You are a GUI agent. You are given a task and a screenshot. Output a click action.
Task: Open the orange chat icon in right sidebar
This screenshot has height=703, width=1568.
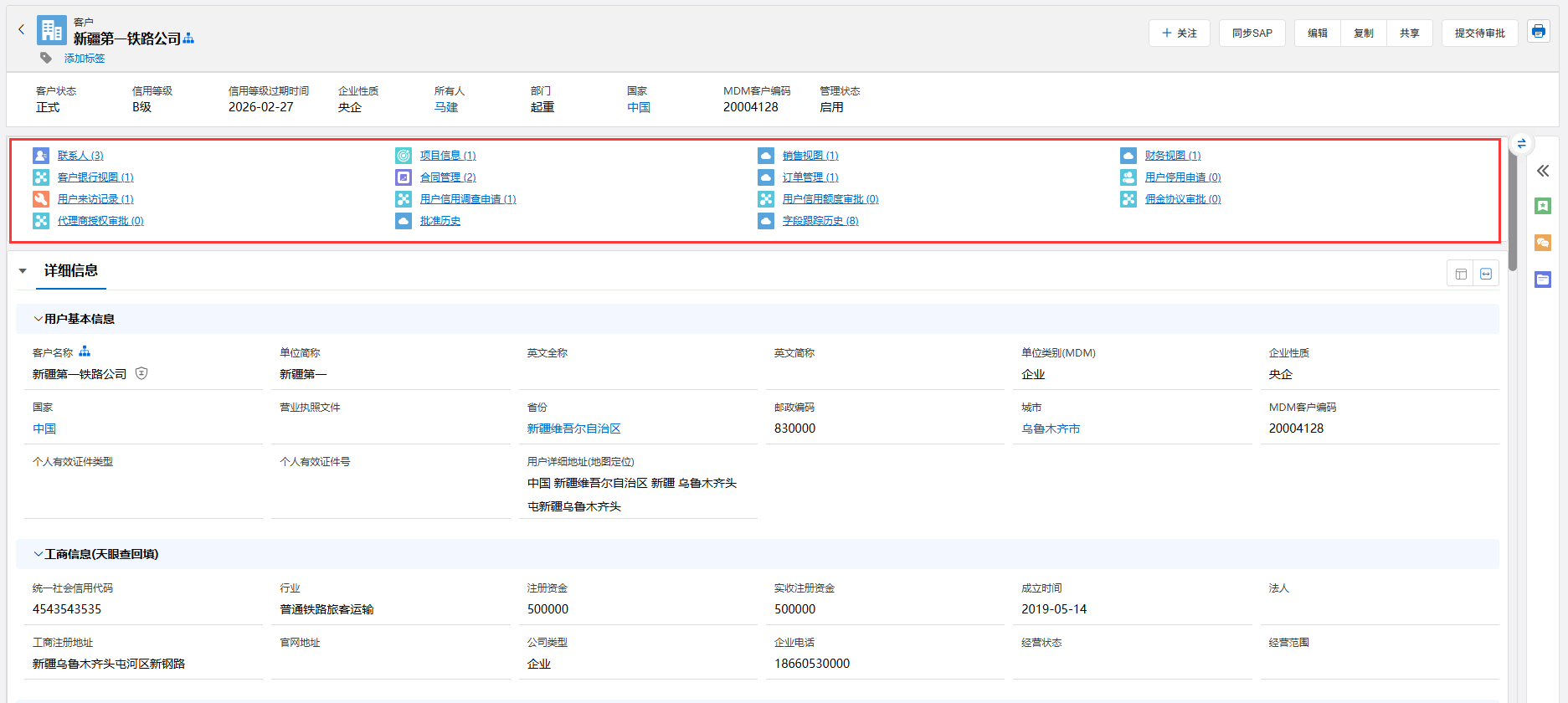point(1542,243)
